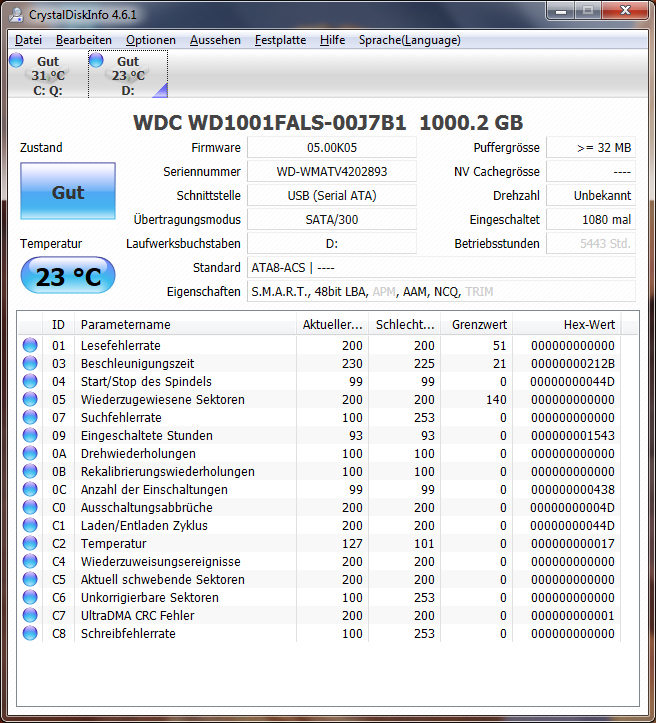656x723 pixels.
Task: Click status orb of Lesefehlerrate row
Action: (30, 345)
